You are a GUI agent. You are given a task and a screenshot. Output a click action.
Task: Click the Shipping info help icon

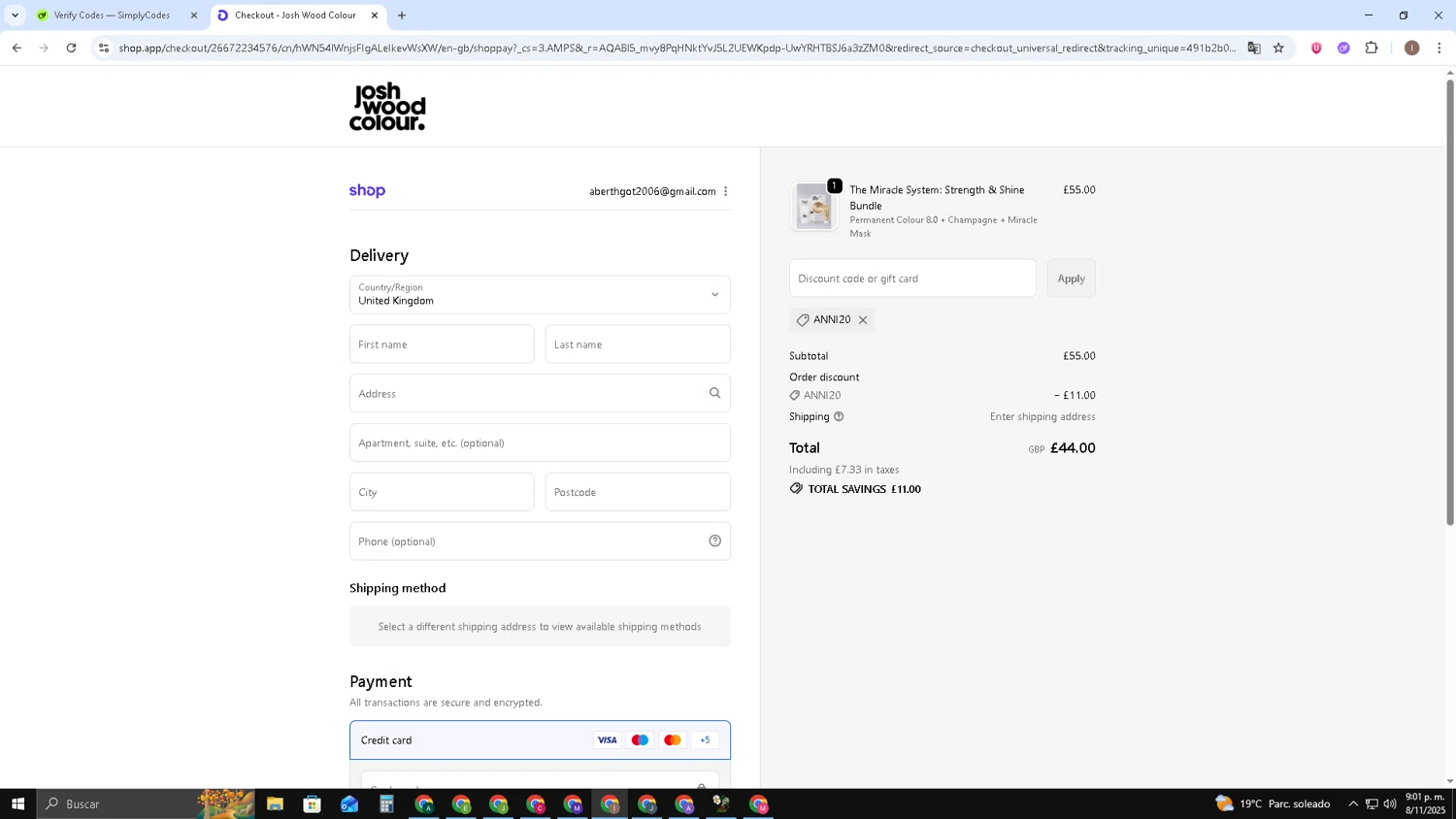(839, 417)
